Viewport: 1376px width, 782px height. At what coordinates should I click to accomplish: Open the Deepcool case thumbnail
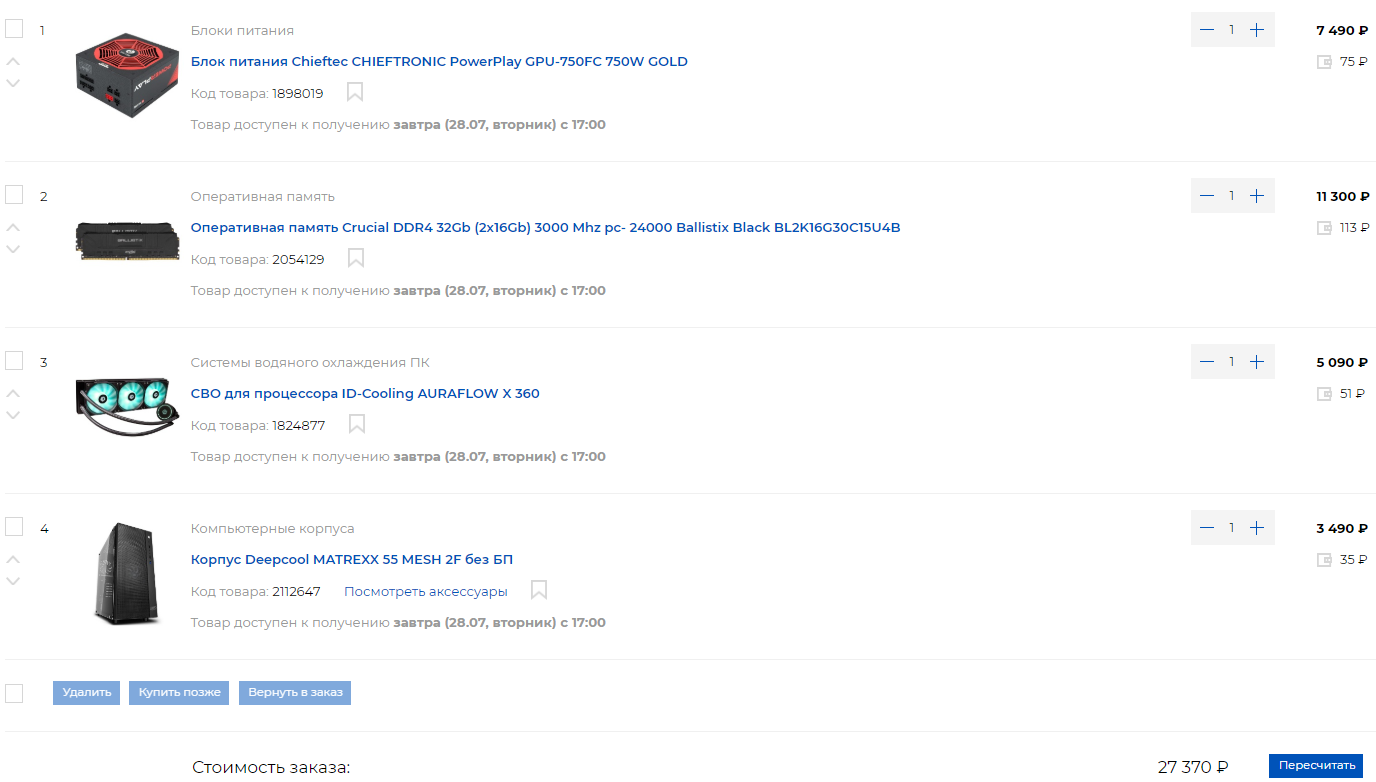coord(129,573)
